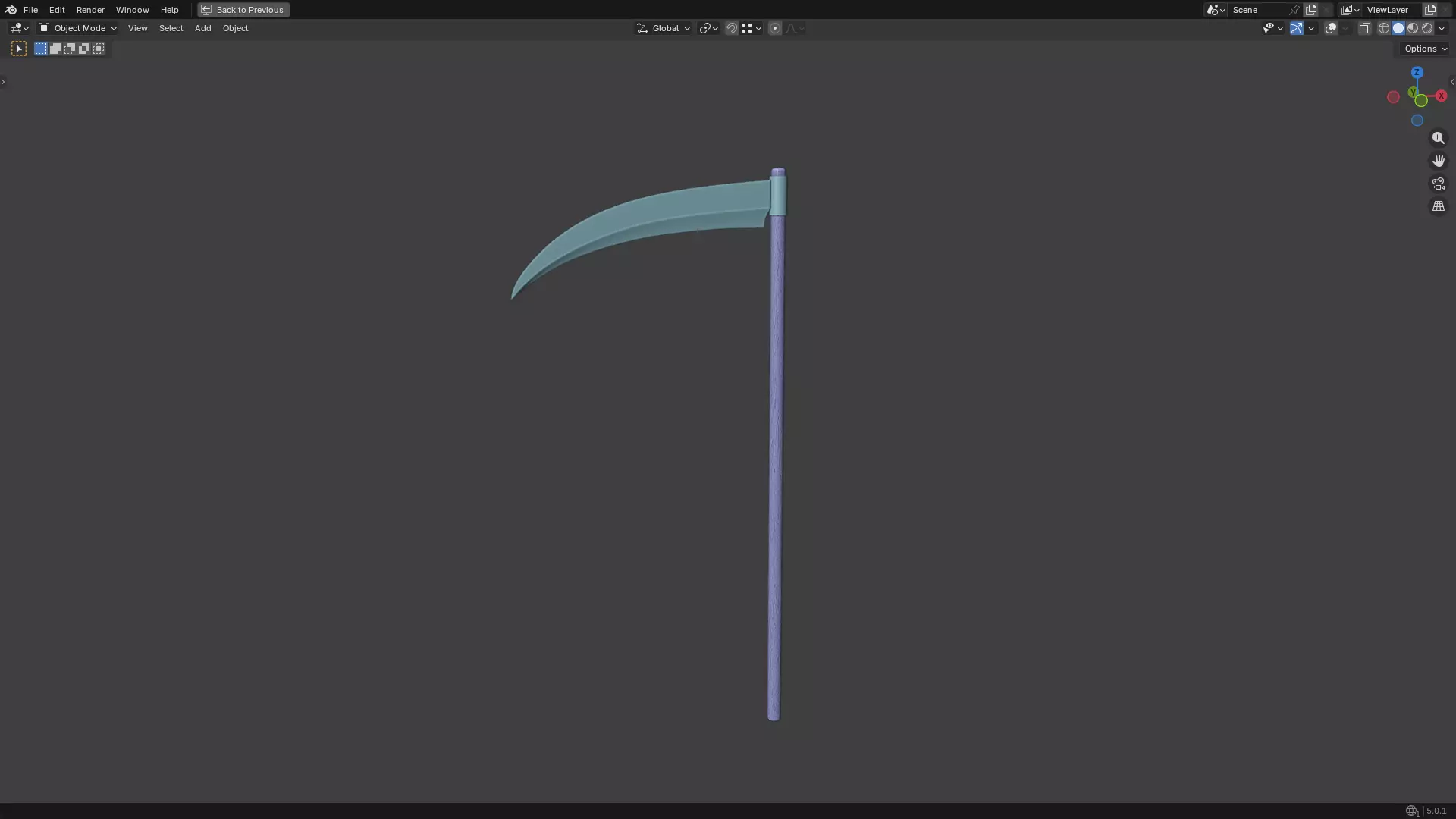This screenshot has height=819, width=1456.
Task: Toggle proportional editing
Action: [x=774, y=28]
